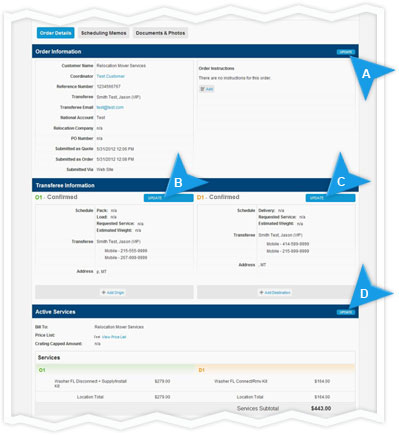The width and height of the screenshot is (399, 435).
Task: Open the View Price List link
Action: point(114,337)
